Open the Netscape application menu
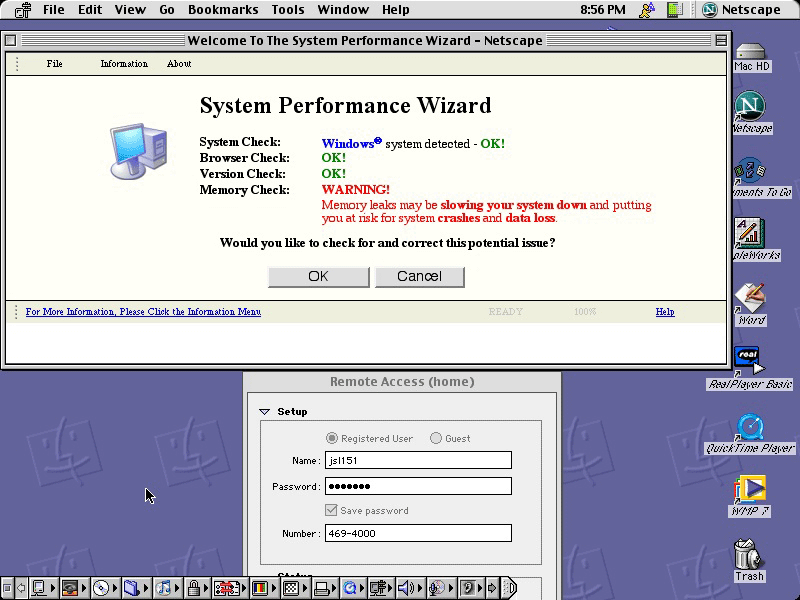The width and height of the screenshot is (800, 600). click(741, 10)
